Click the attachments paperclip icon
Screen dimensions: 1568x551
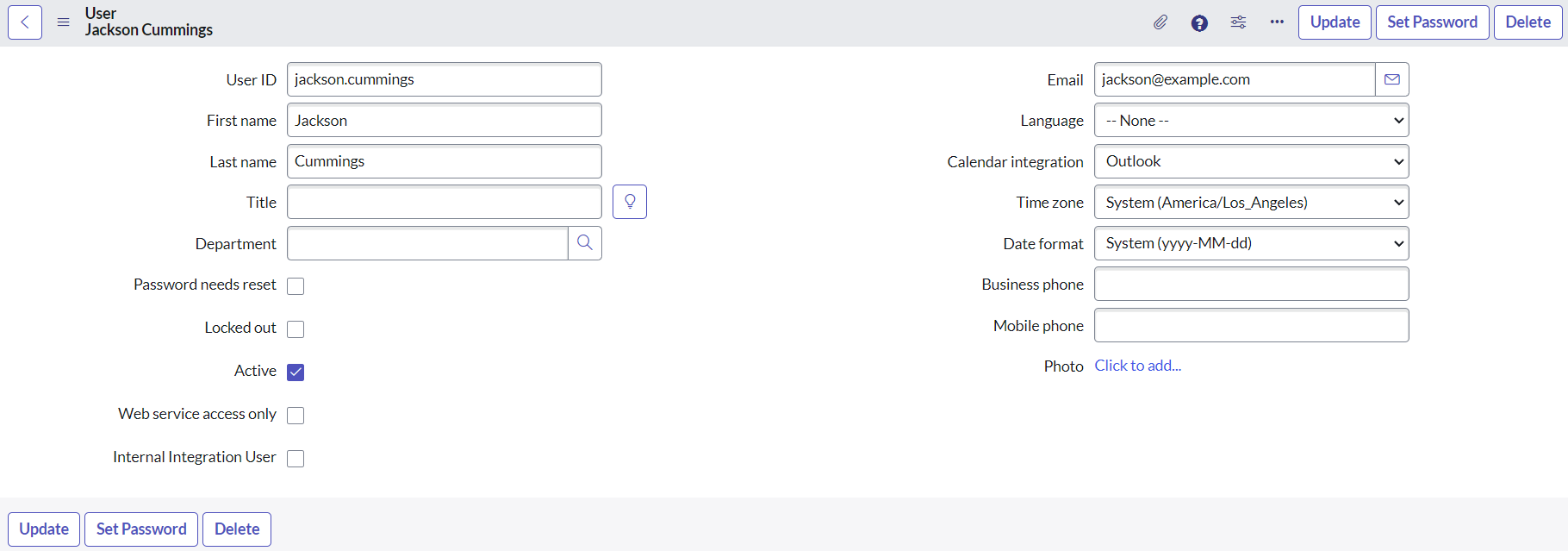(x=1160, y=22)
